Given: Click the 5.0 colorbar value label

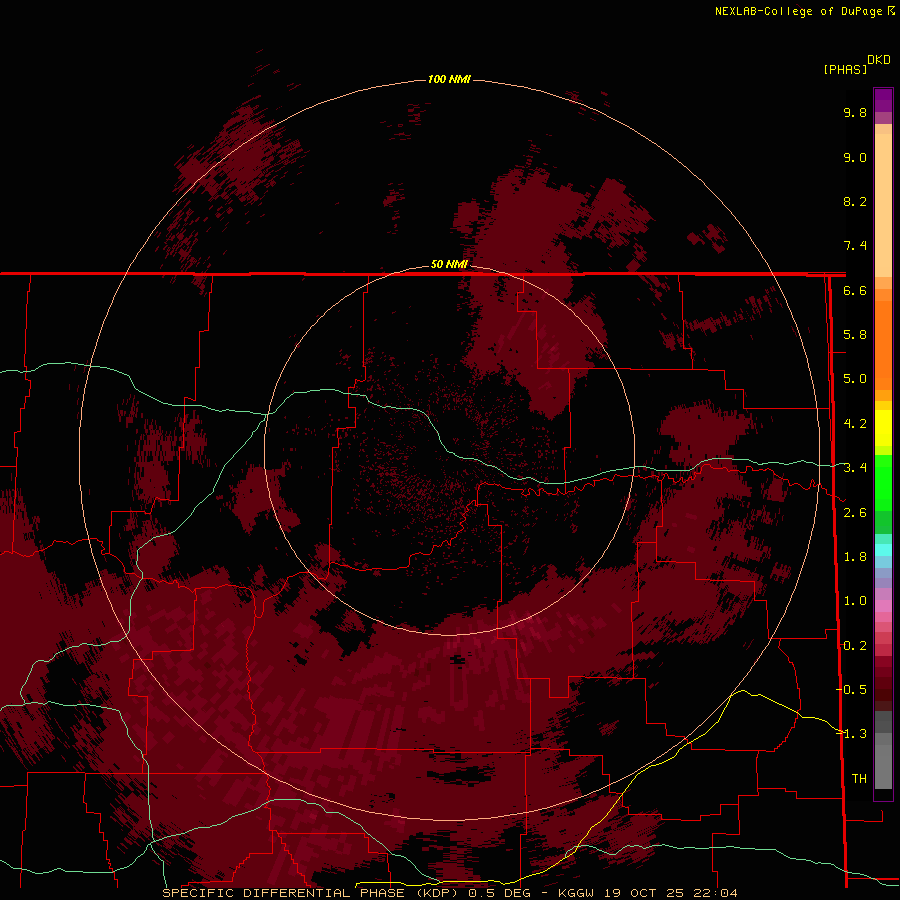Looking at the screenshot, I should point(855,379).
